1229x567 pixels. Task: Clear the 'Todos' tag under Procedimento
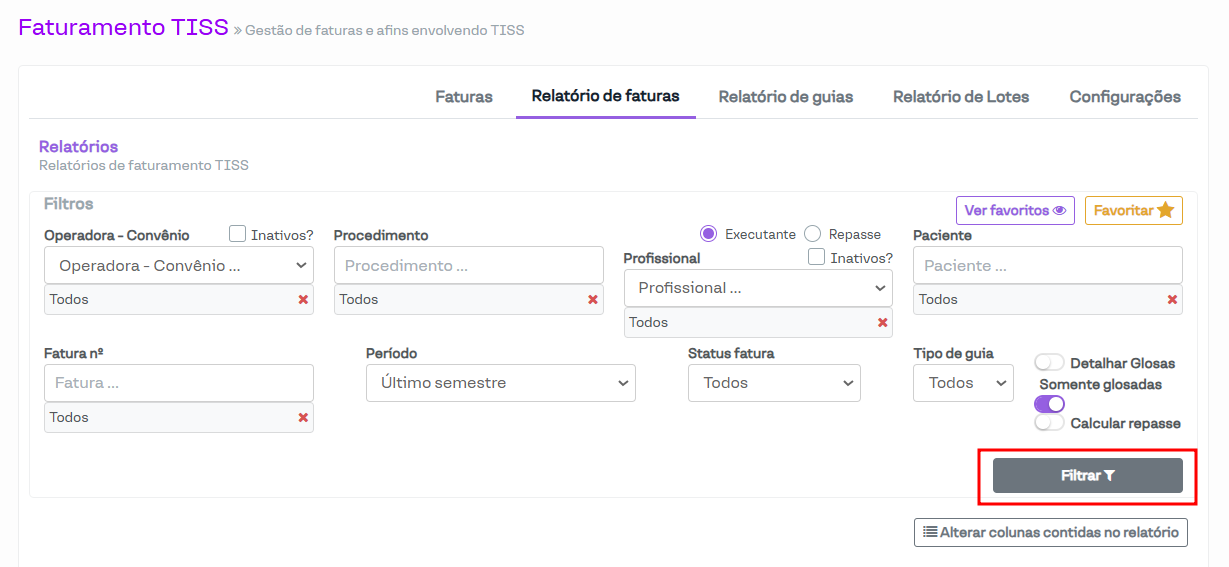(593, 300)
